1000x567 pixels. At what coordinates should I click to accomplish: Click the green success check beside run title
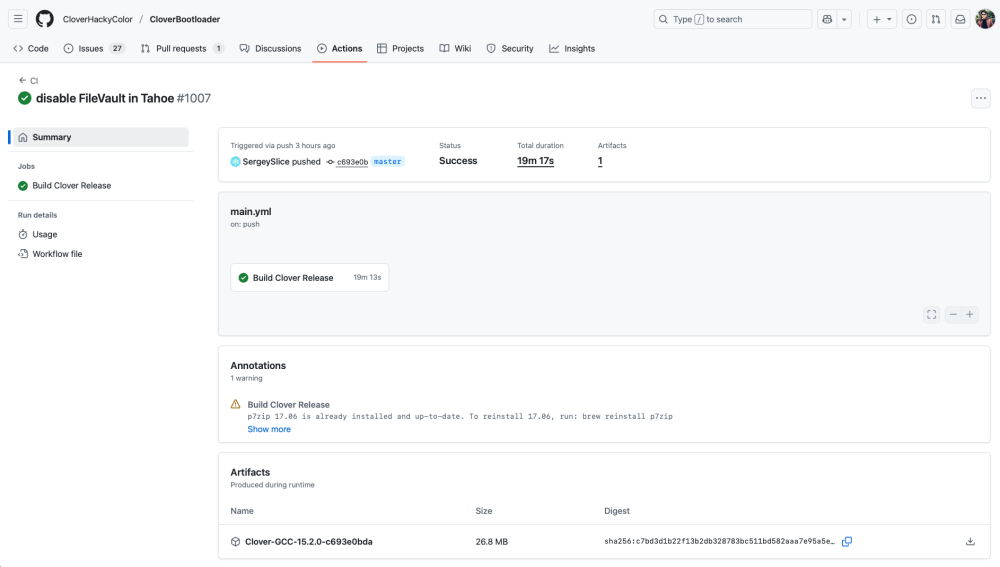point(25,98)
